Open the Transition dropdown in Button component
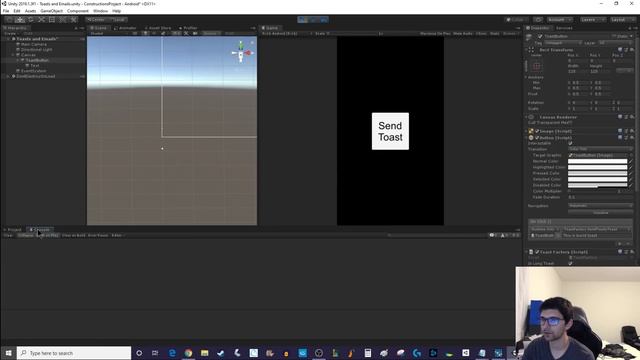Viewport: 640px width, 360px height. pos(600,149)
